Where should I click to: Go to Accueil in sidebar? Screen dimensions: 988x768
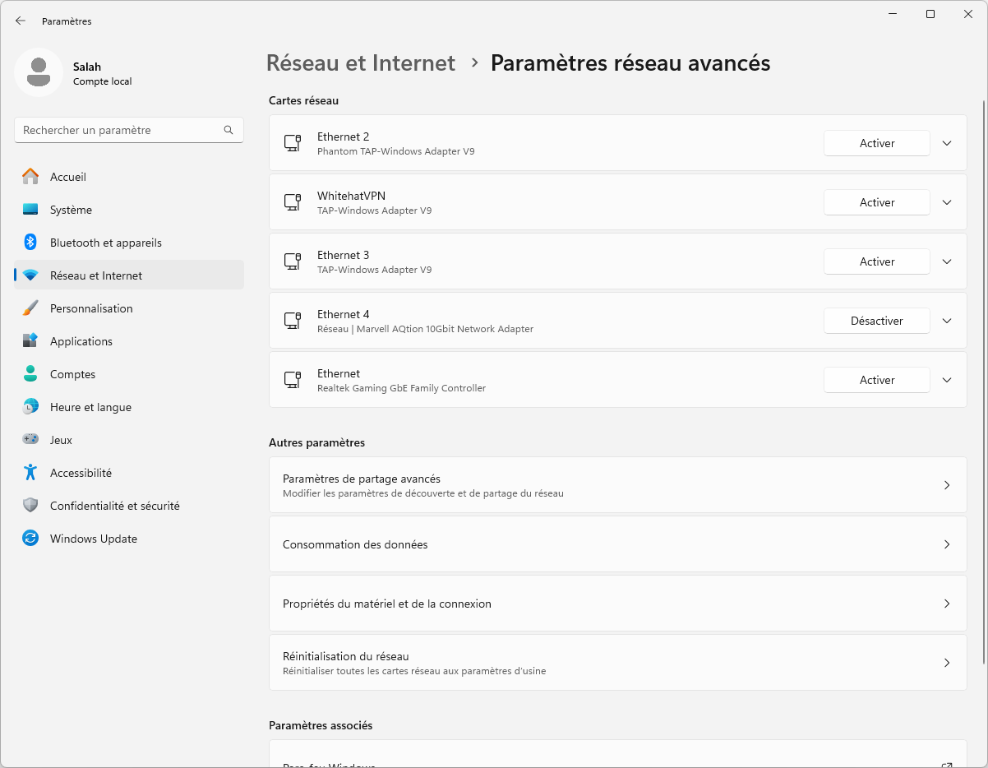click(x=129, y=176)
